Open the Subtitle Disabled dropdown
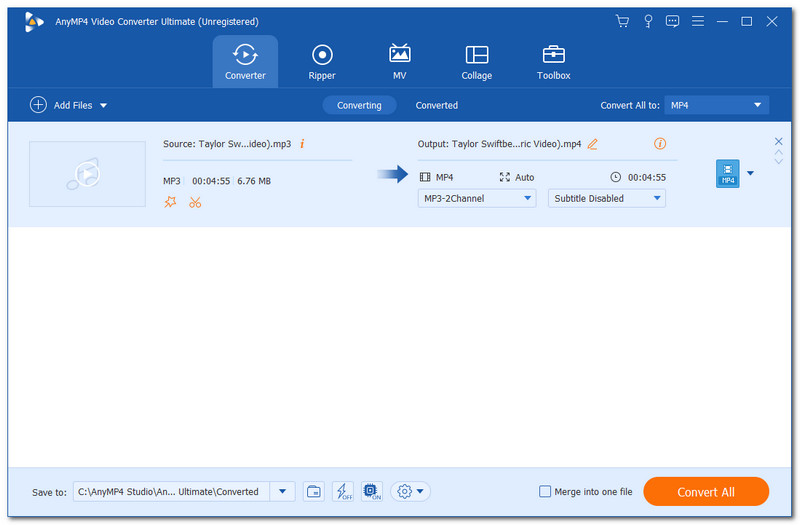The width and height of the screenshot is (800, 525). 607,198
